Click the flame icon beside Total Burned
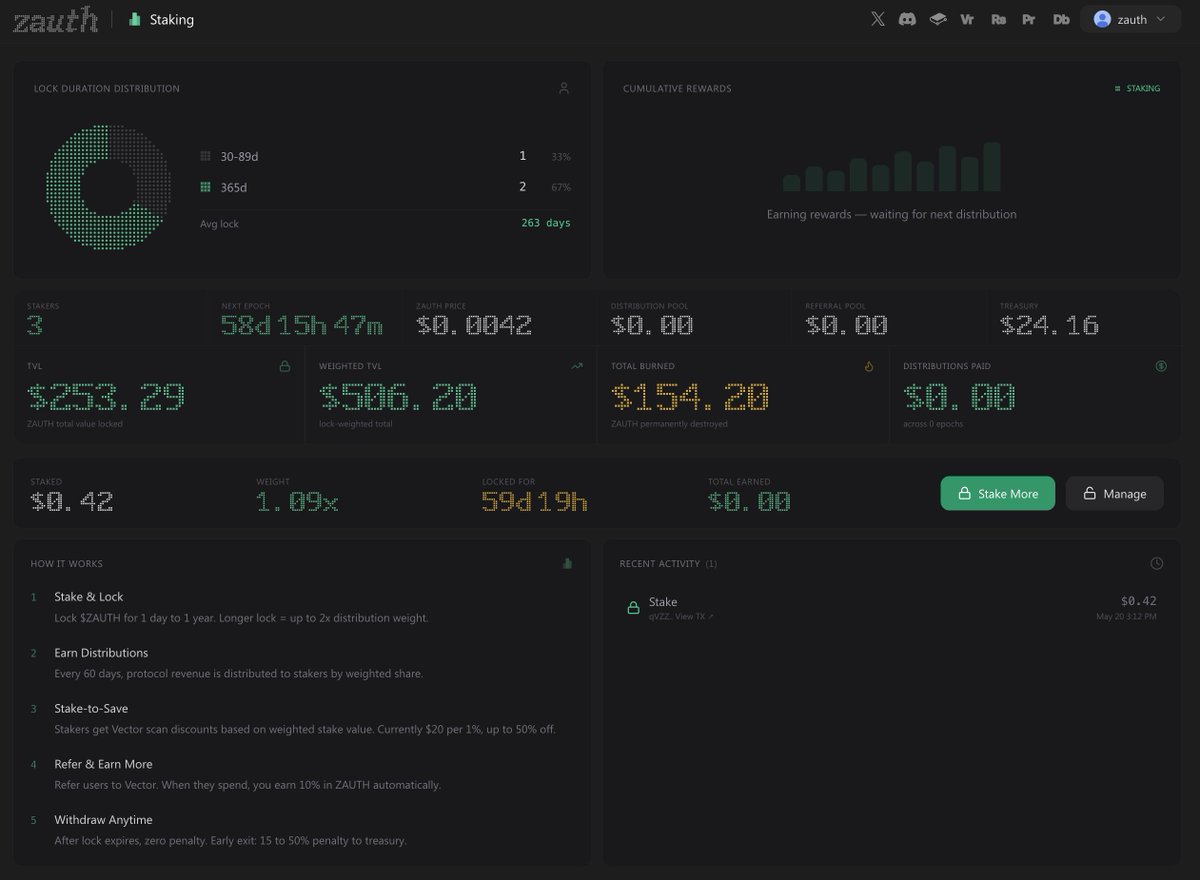 click(869, 367)
